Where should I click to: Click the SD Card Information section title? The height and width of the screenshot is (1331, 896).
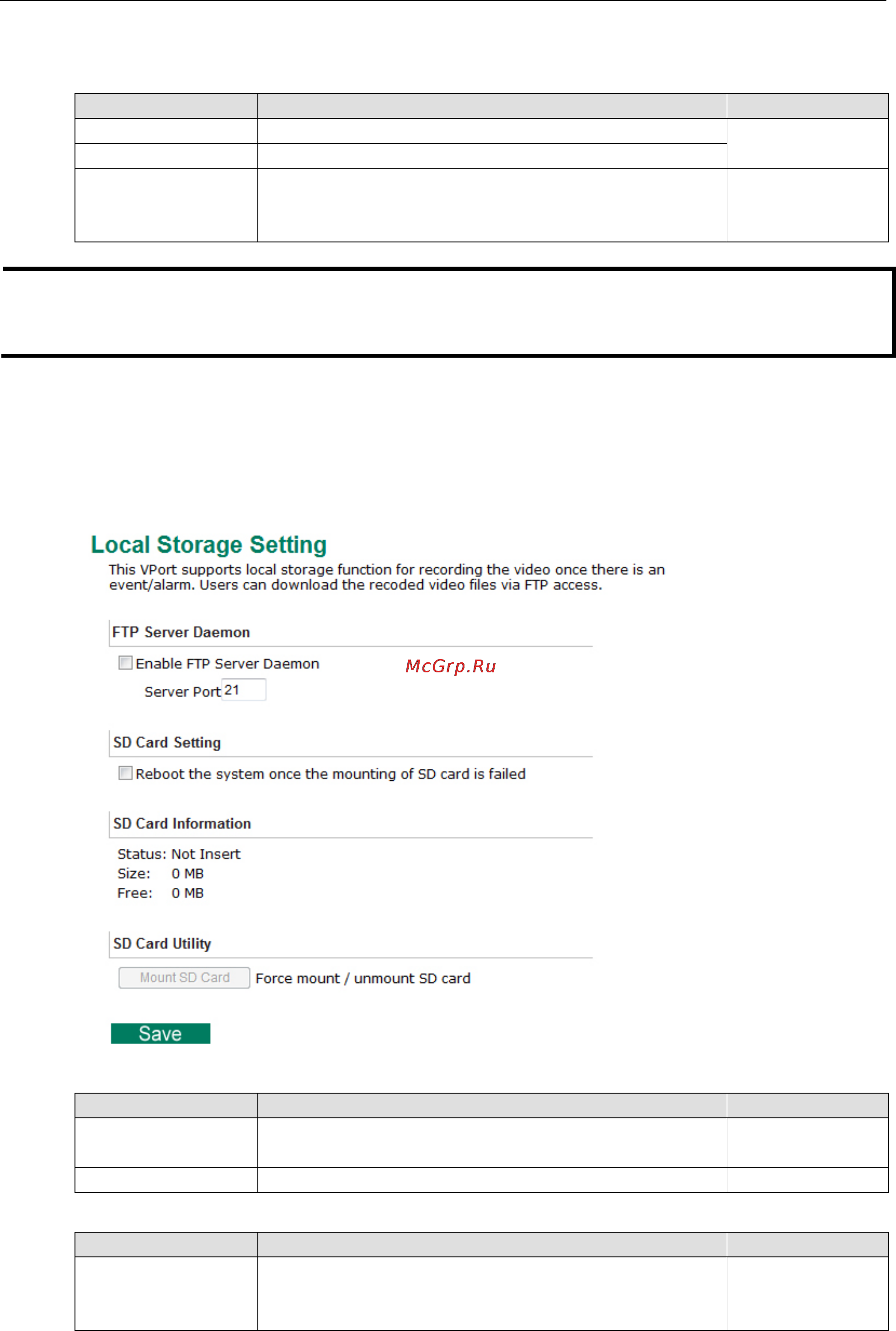[x=182, y=823]
